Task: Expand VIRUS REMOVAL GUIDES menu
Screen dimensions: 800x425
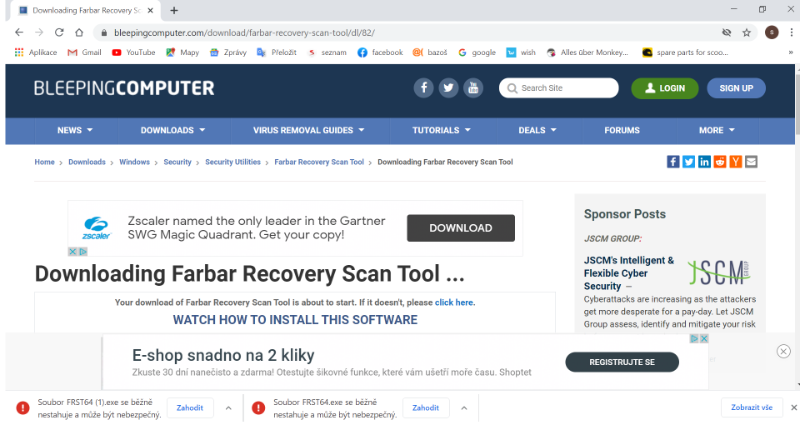Action: (x=309, y=130)
